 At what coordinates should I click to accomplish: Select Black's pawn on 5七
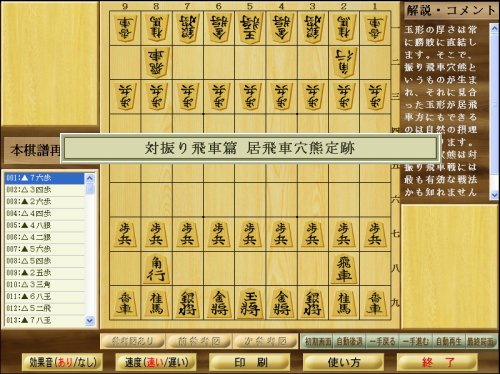tap(250, 234)
